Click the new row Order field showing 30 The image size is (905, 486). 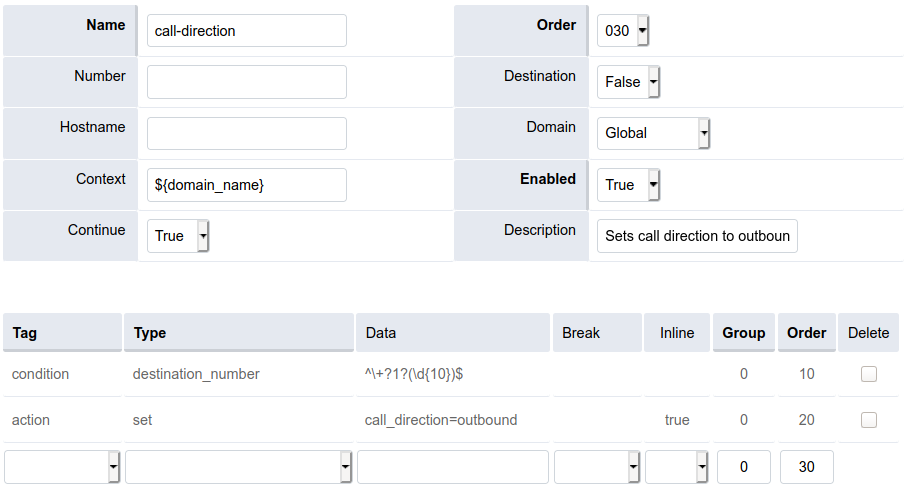[806, 467]
